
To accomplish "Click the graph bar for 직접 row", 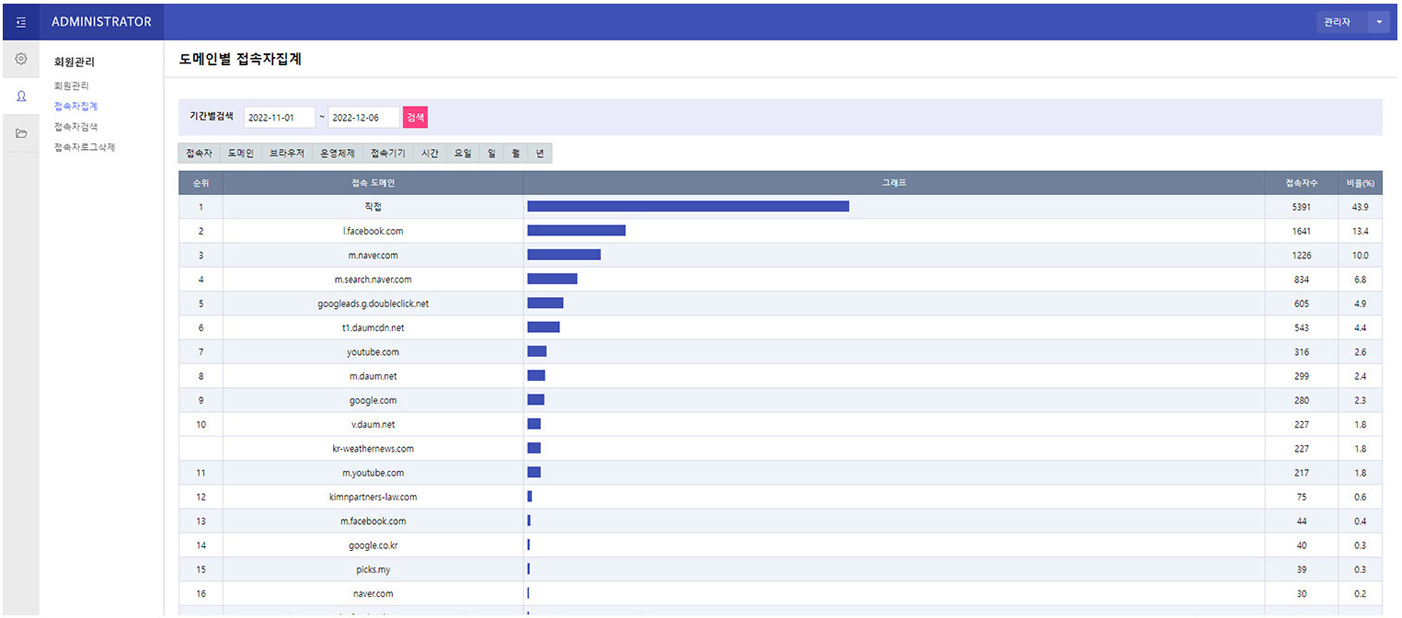I will point(688,207).
